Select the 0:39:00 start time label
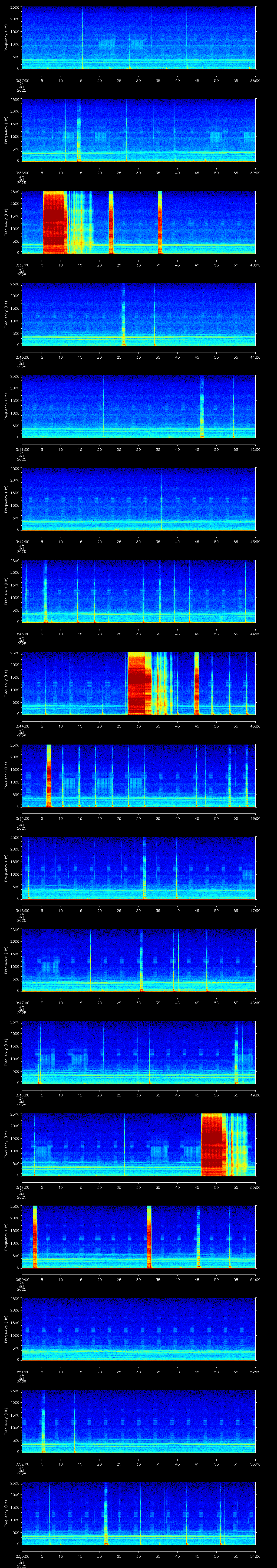The image size is (277, 1568). [22, 265]
